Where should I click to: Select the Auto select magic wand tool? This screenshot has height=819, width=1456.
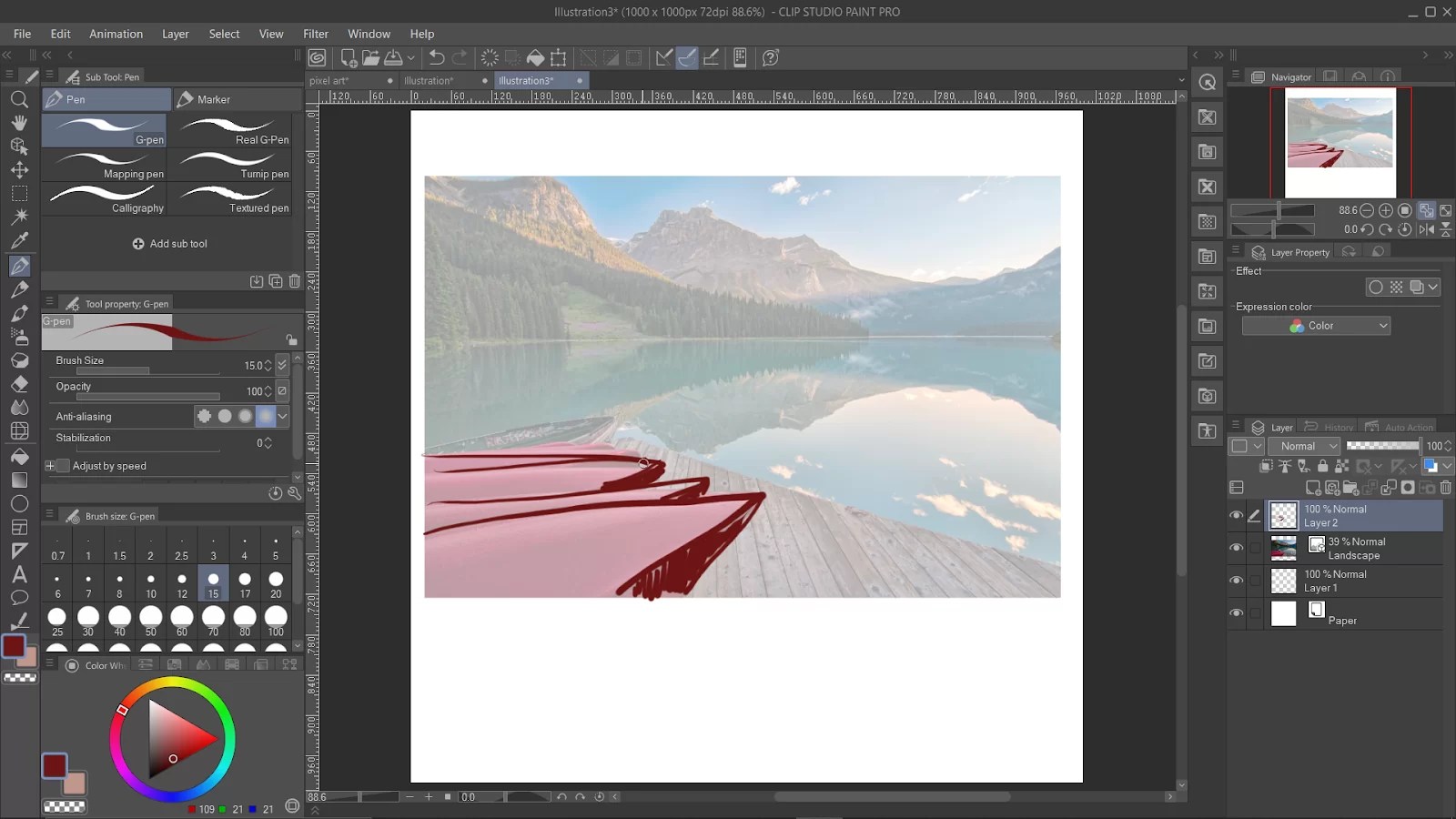tap(19, 217)
